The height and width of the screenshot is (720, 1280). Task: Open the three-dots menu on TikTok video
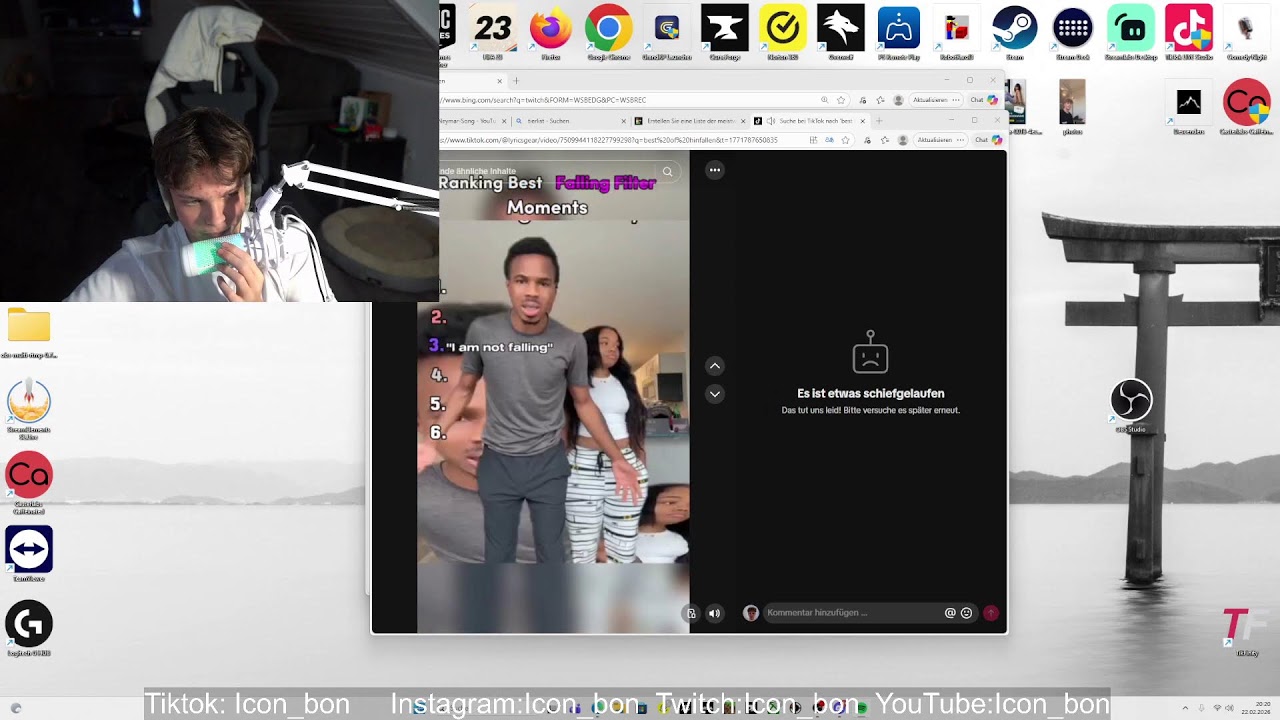pos(714,170)
